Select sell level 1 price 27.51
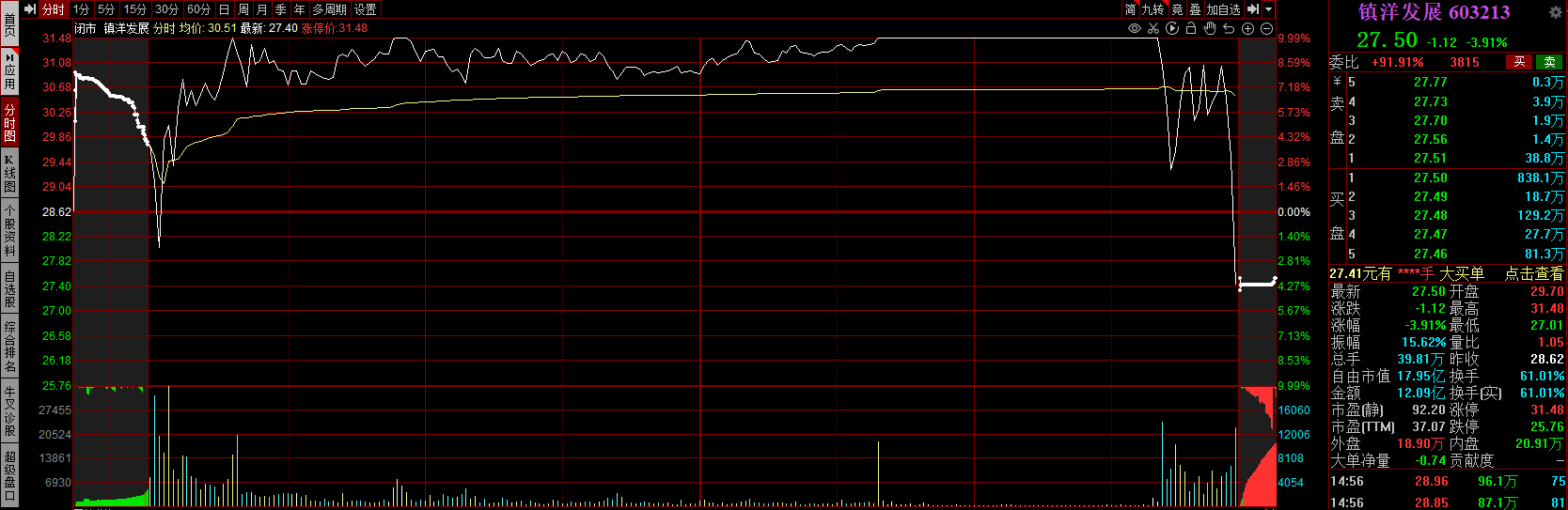This screenshot has width=1568, height=510. click(x=1431, y=158)
